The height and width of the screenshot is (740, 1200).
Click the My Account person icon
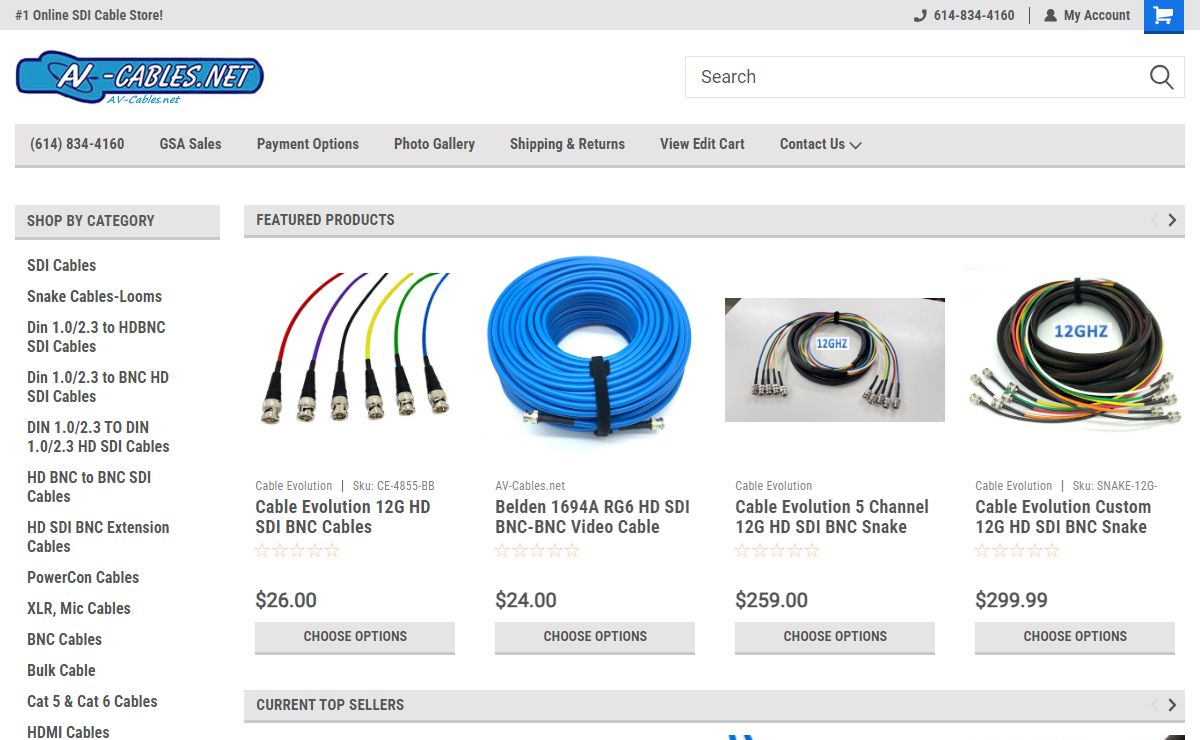pyautogui.click(x=1050, y=16)
